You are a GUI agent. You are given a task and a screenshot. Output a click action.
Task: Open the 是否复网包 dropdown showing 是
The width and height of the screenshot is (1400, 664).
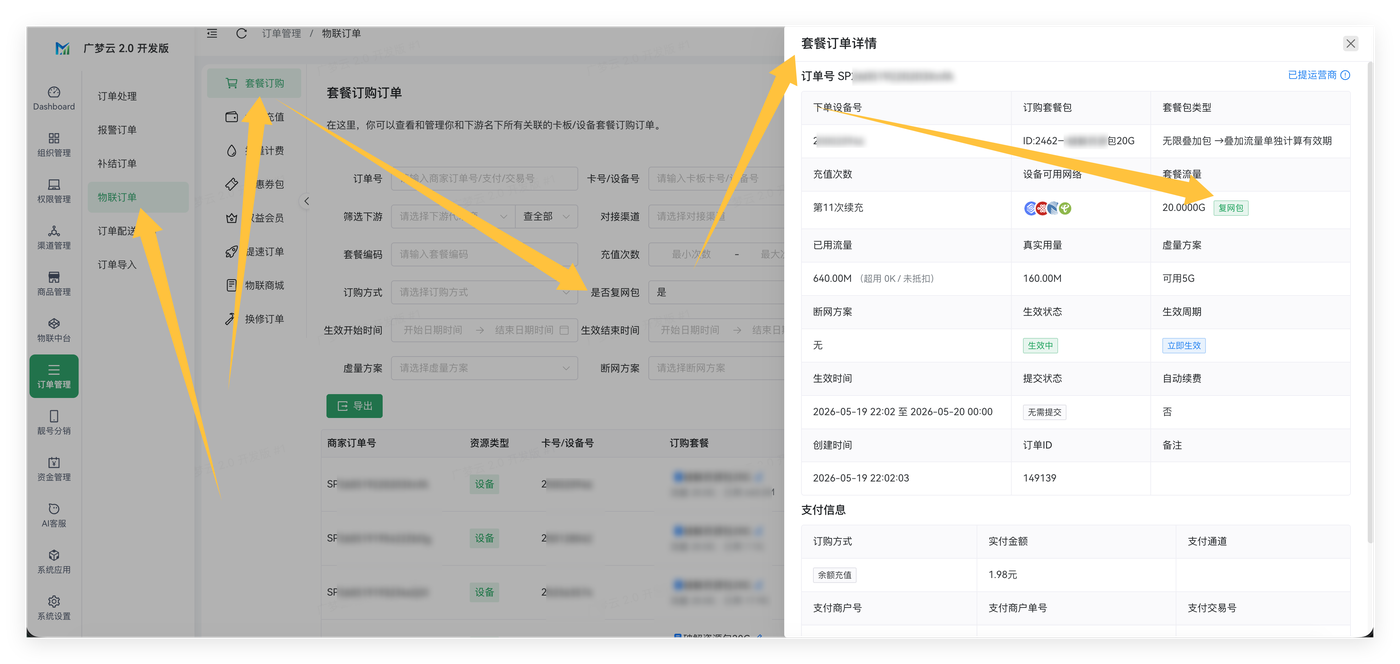point(716,292)
